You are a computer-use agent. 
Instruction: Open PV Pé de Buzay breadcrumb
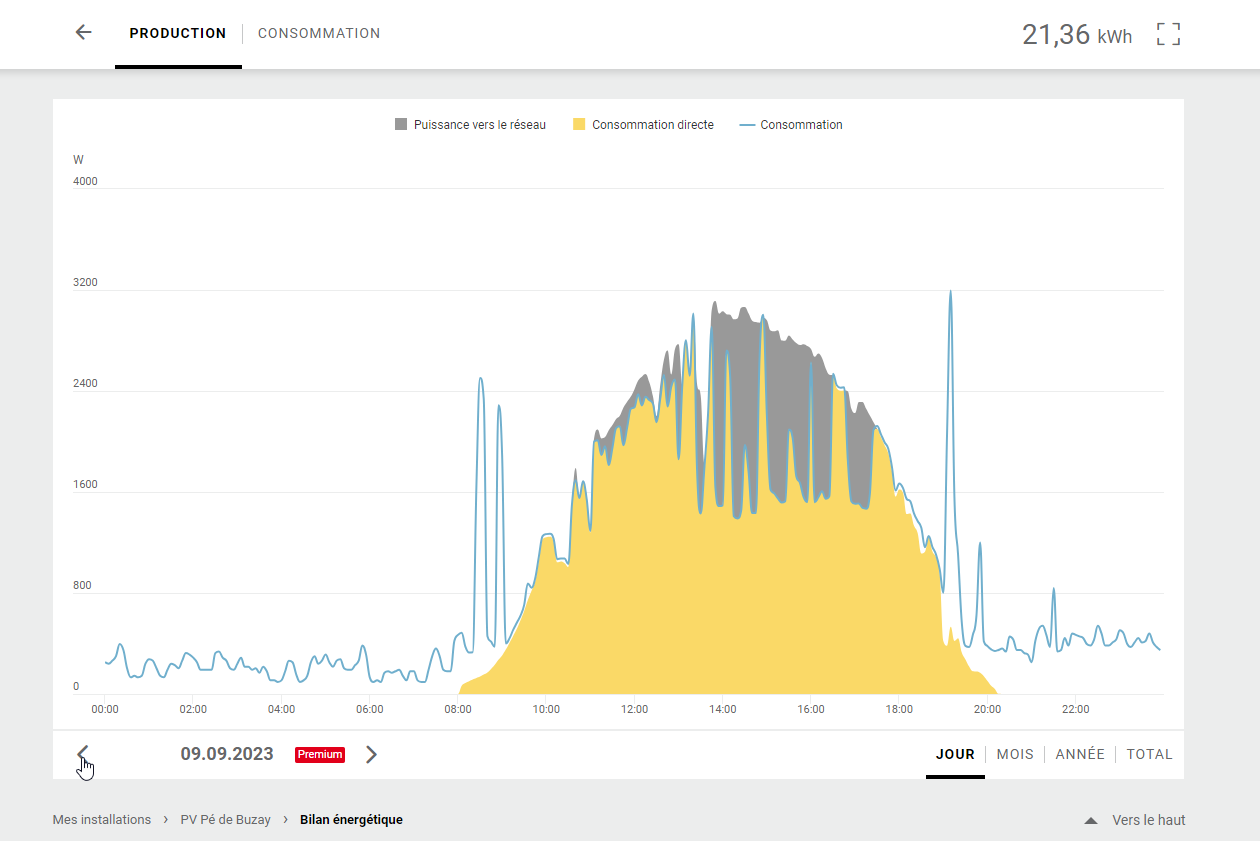coord(225,820)
